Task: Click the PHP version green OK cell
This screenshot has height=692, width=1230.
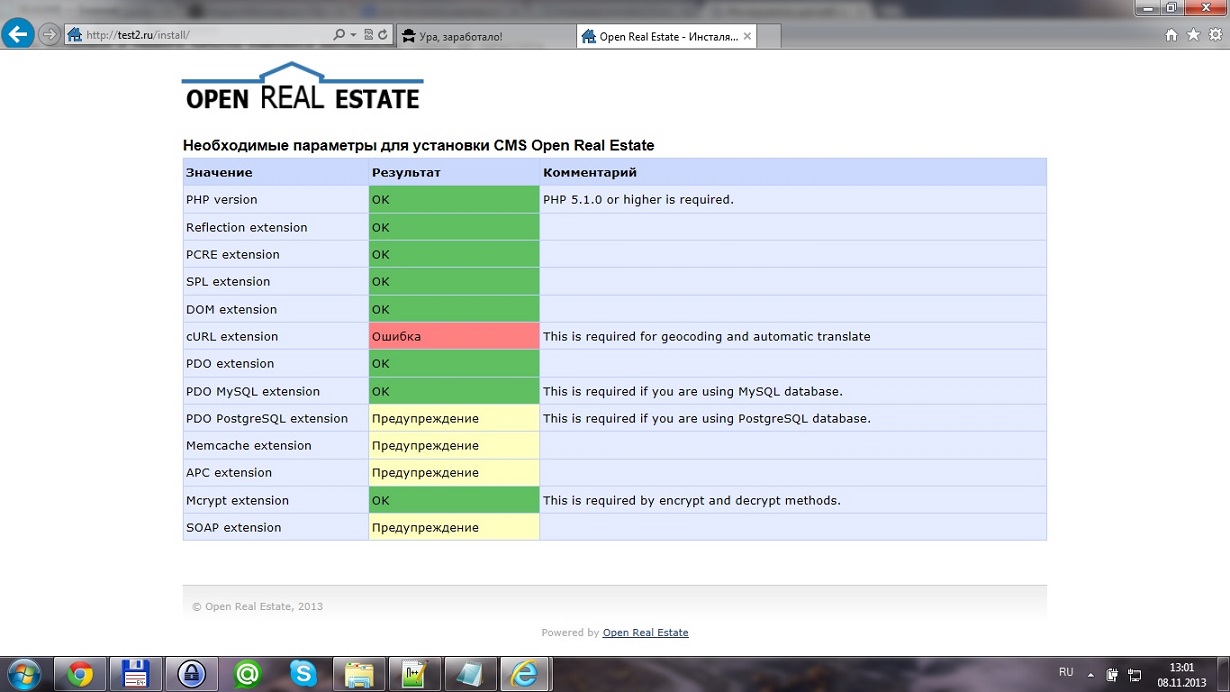Action: click(454, 199)
